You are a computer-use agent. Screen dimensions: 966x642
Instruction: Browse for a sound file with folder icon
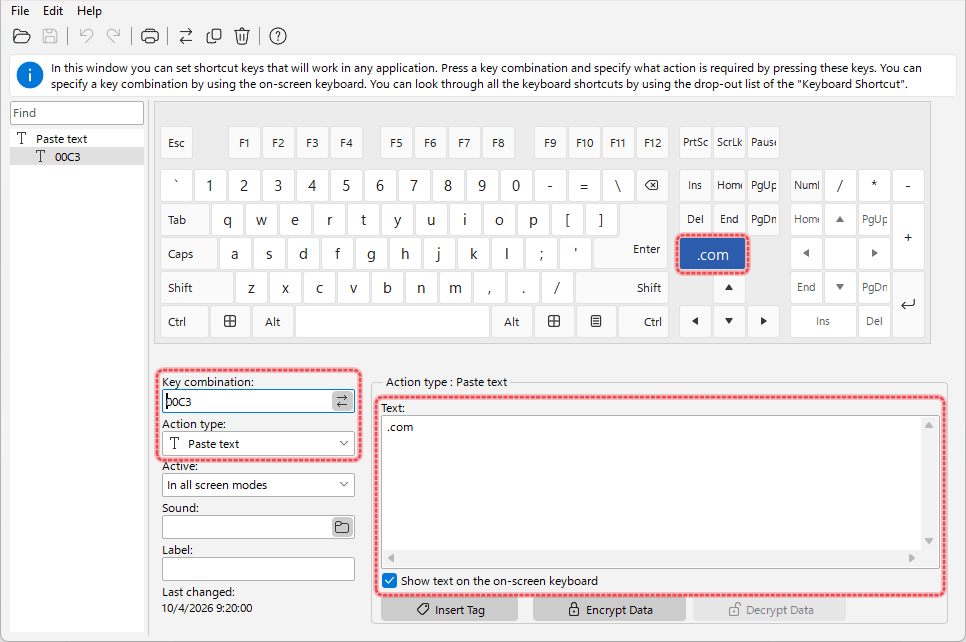coord(342,527)
